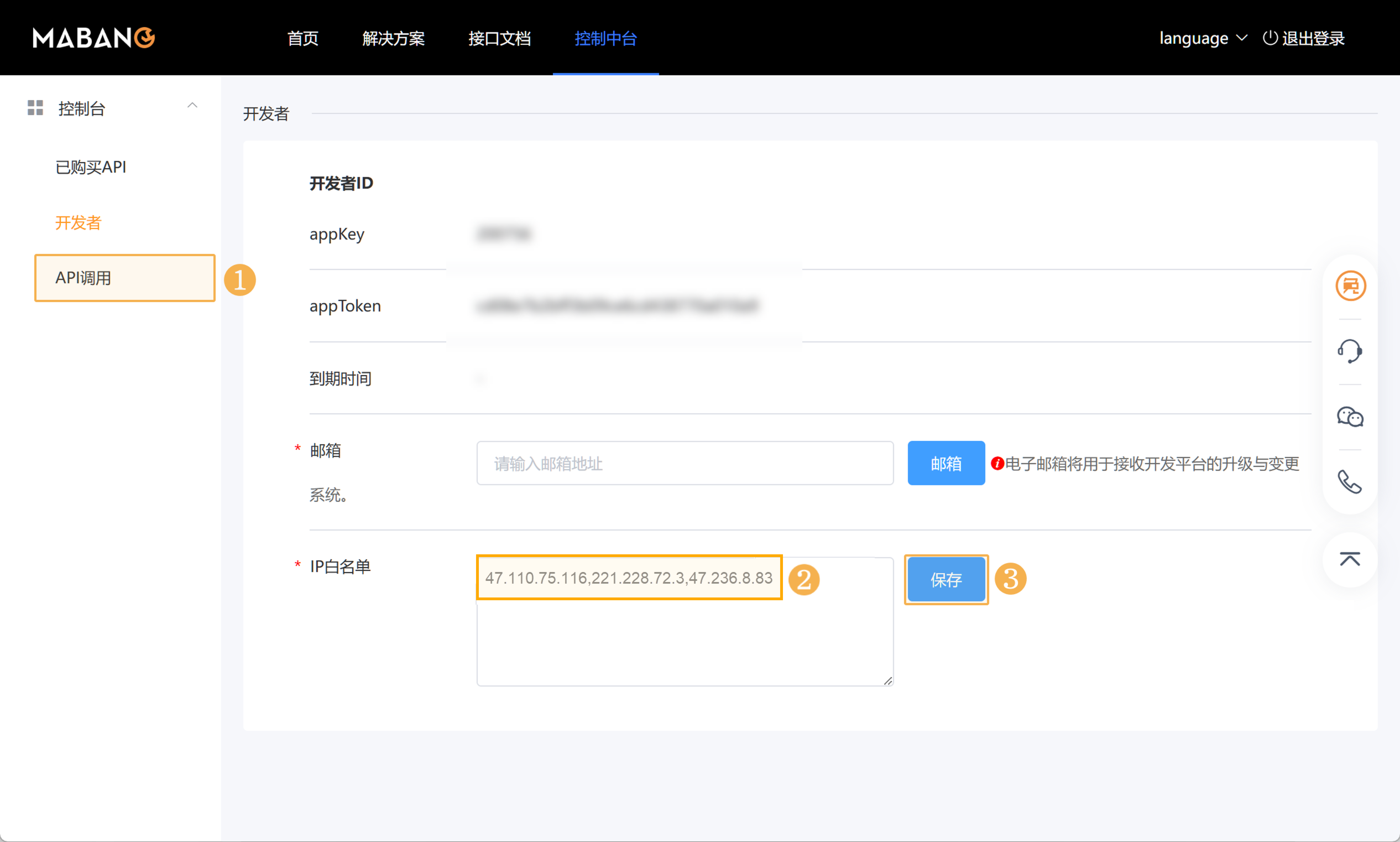Open the shopping cart floating icon
The width and height of the screenshot is (1400, 842).
click(1351, 285)
